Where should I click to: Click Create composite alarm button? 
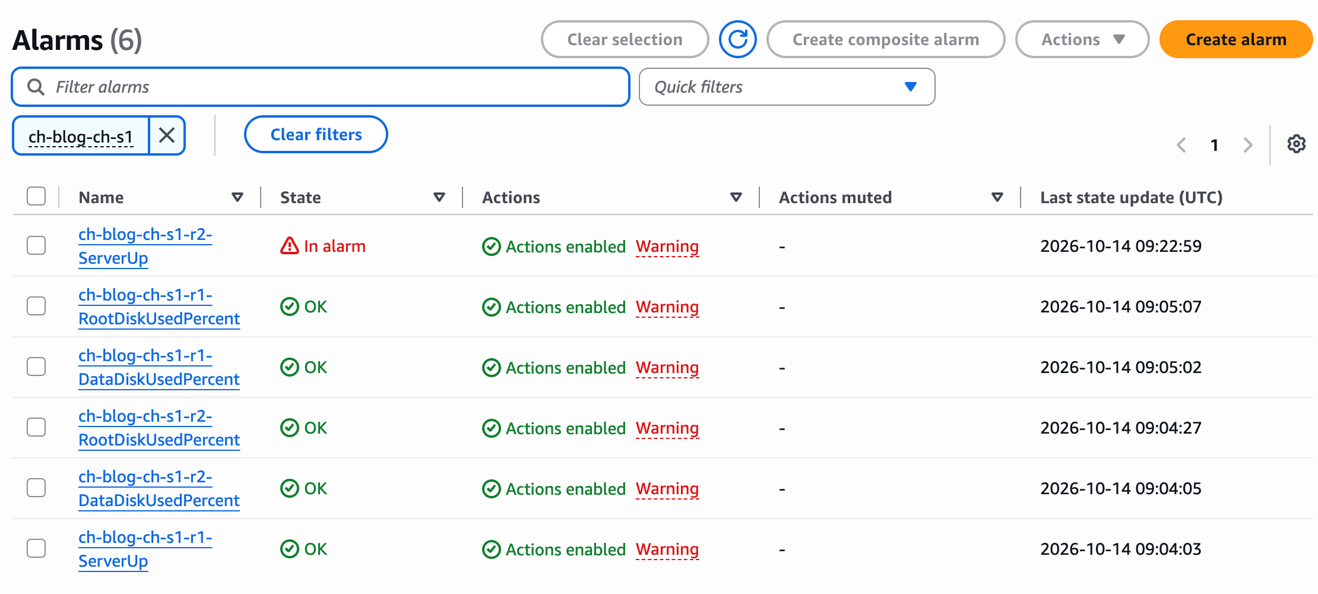click(x=886, y=39)
